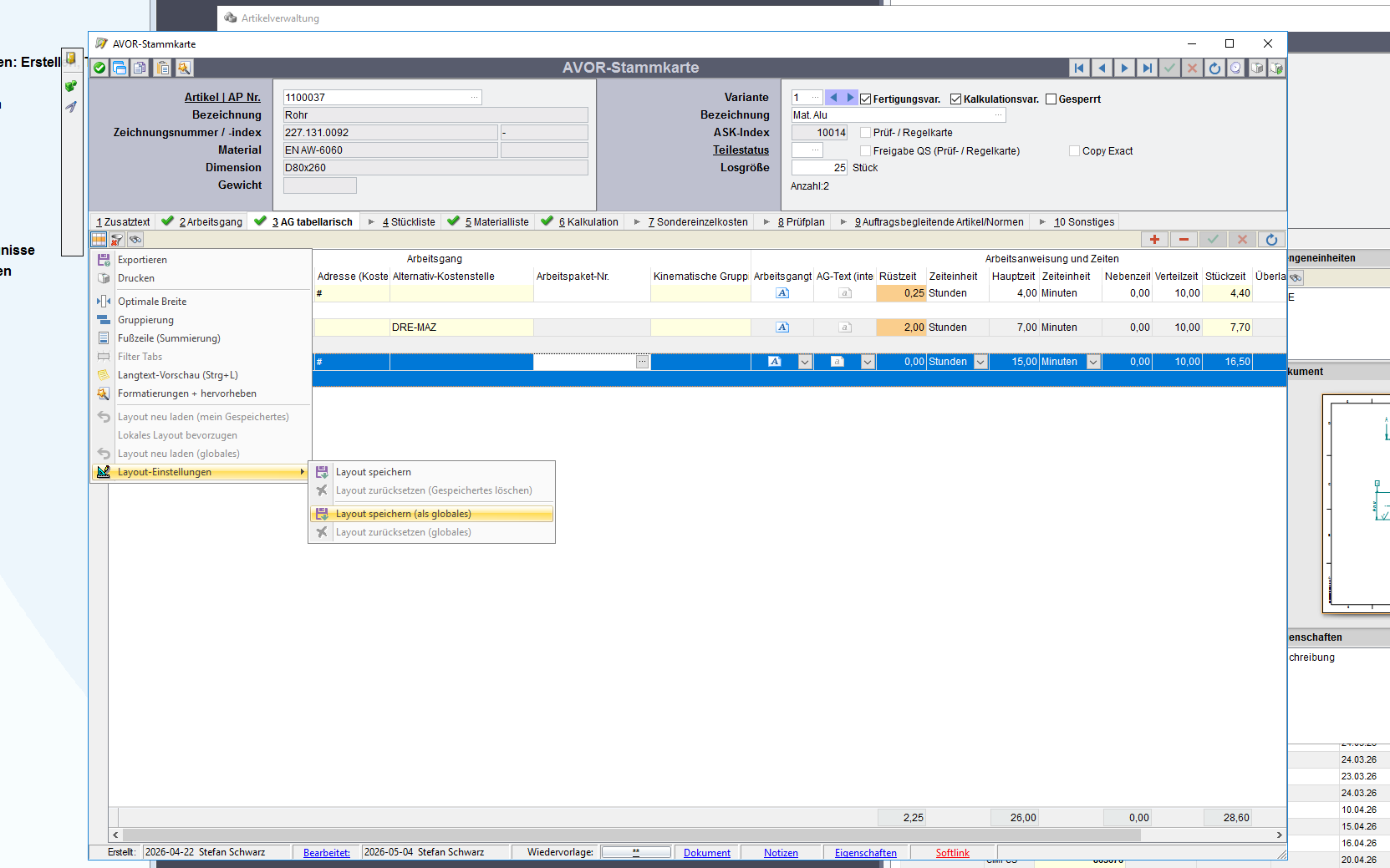Open the Softlink link in status bar

[x=952, y=853]
